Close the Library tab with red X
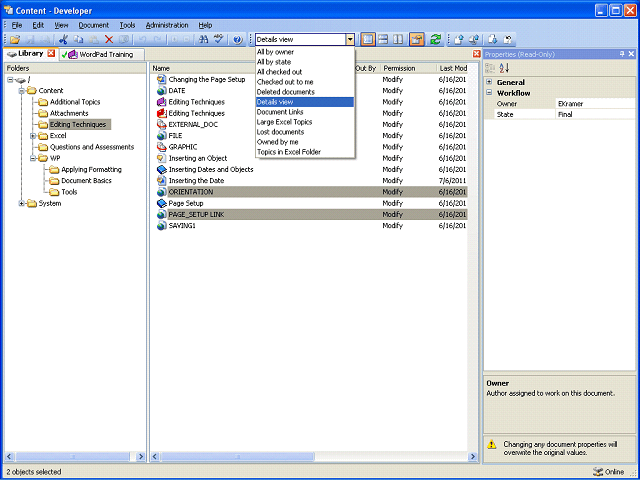Screen dimensions: 640x480 51,53
